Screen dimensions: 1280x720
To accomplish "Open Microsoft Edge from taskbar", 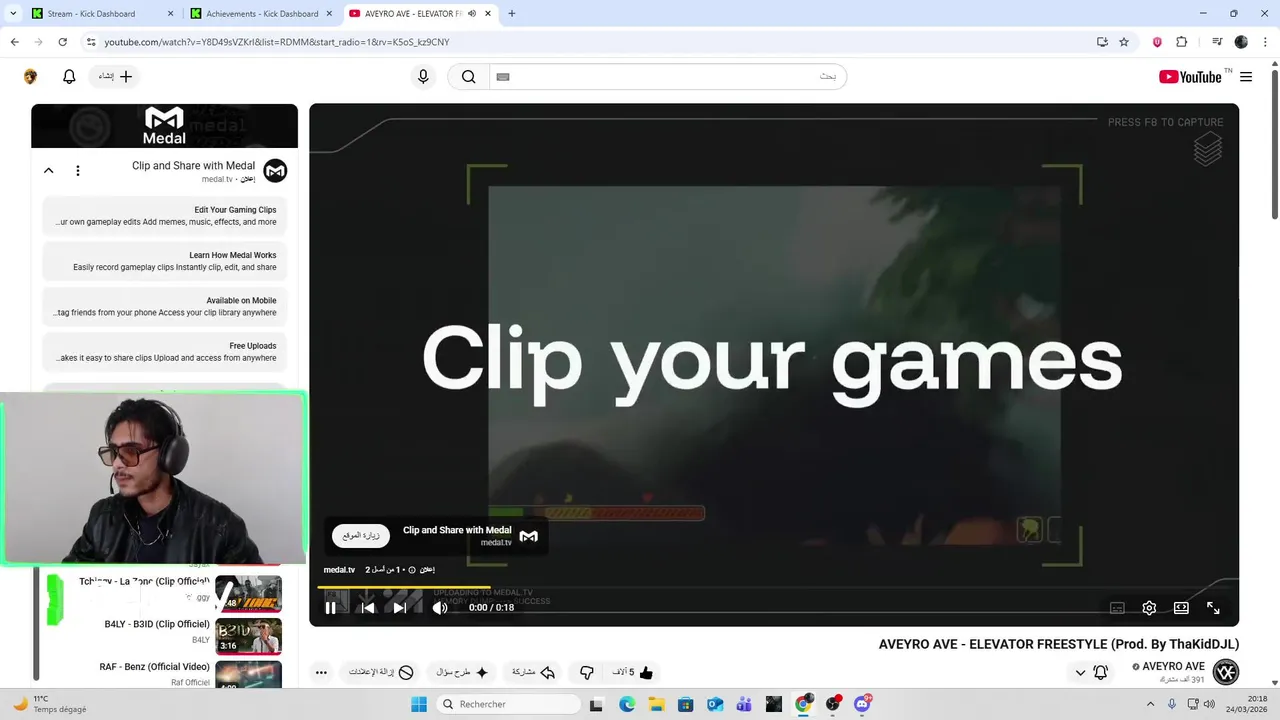I will (627, 704).
